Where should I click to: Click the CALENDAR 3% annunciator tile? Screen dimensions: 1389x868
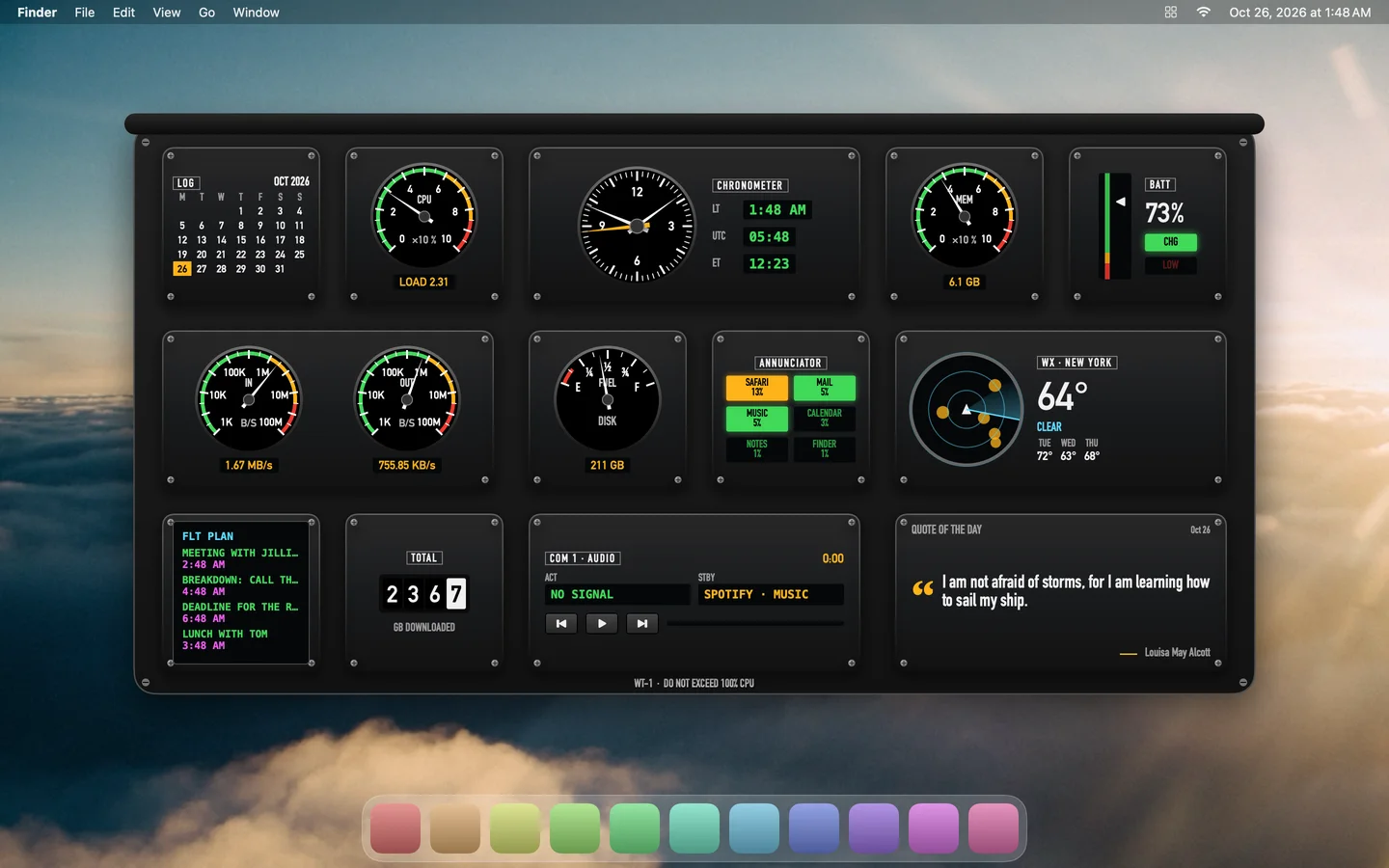click(825, 419)
